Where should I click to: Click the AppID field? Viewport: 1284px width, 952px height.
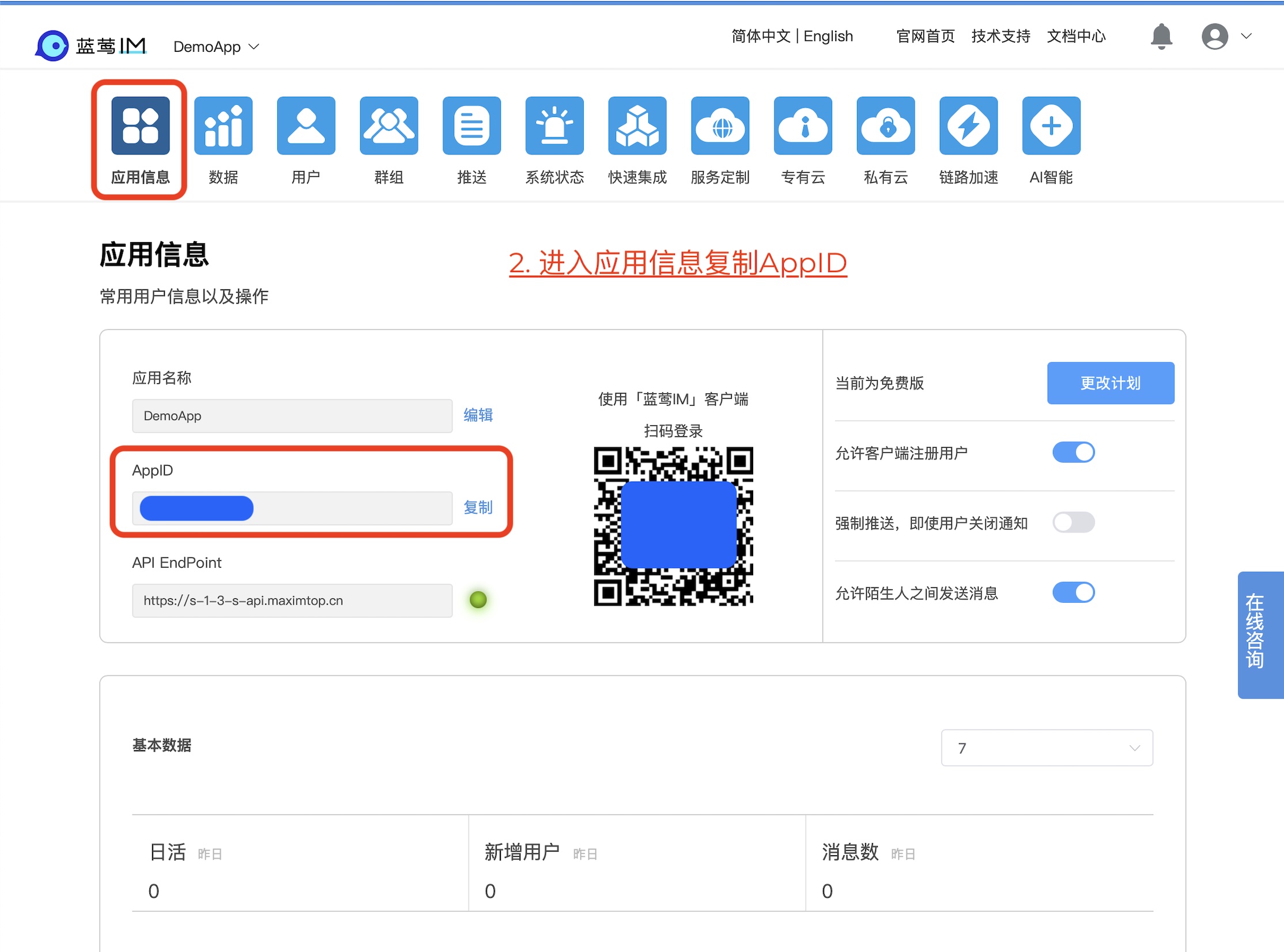click(x=292, y=508)
